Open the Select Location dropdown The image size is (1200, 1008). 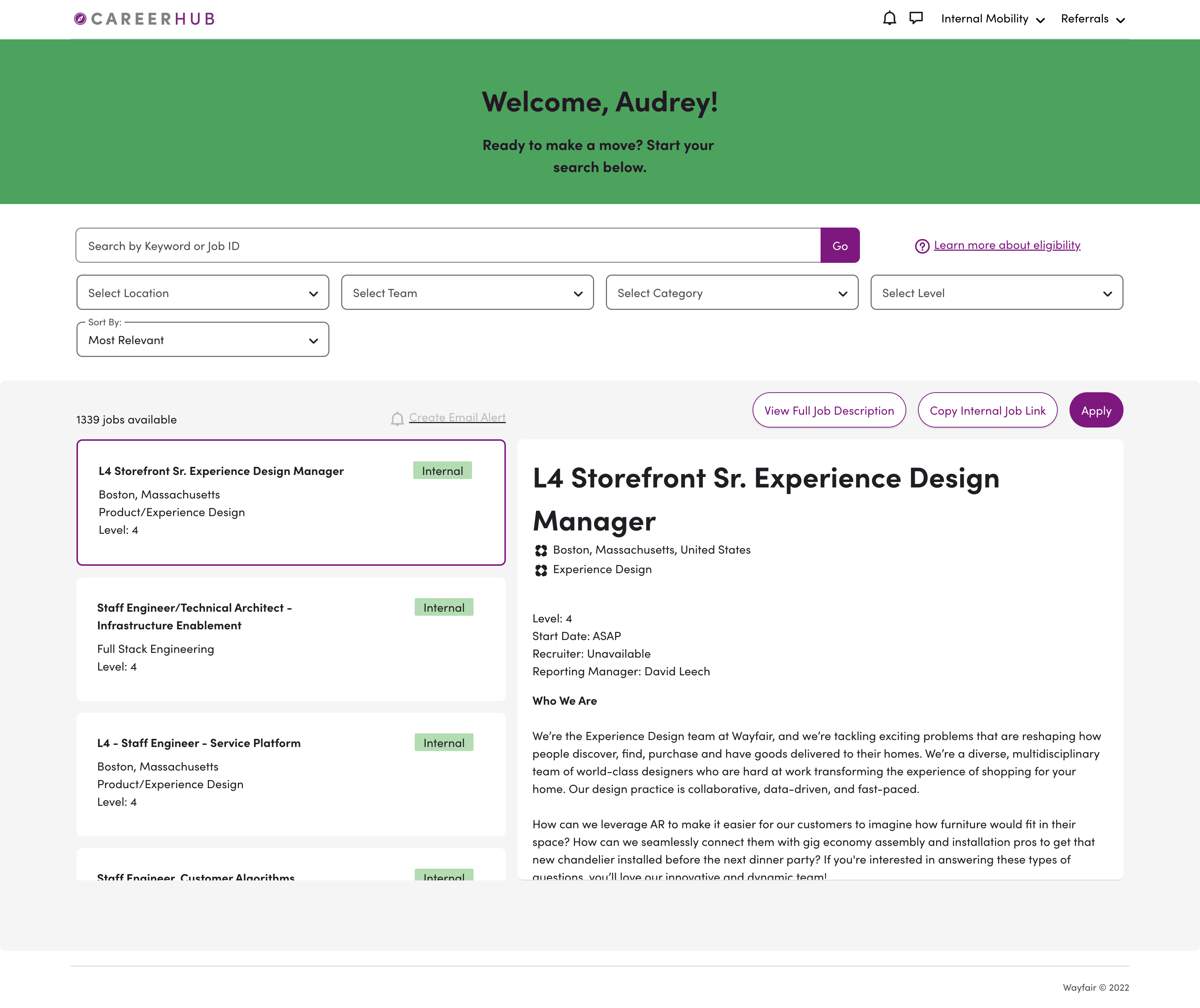203,293
